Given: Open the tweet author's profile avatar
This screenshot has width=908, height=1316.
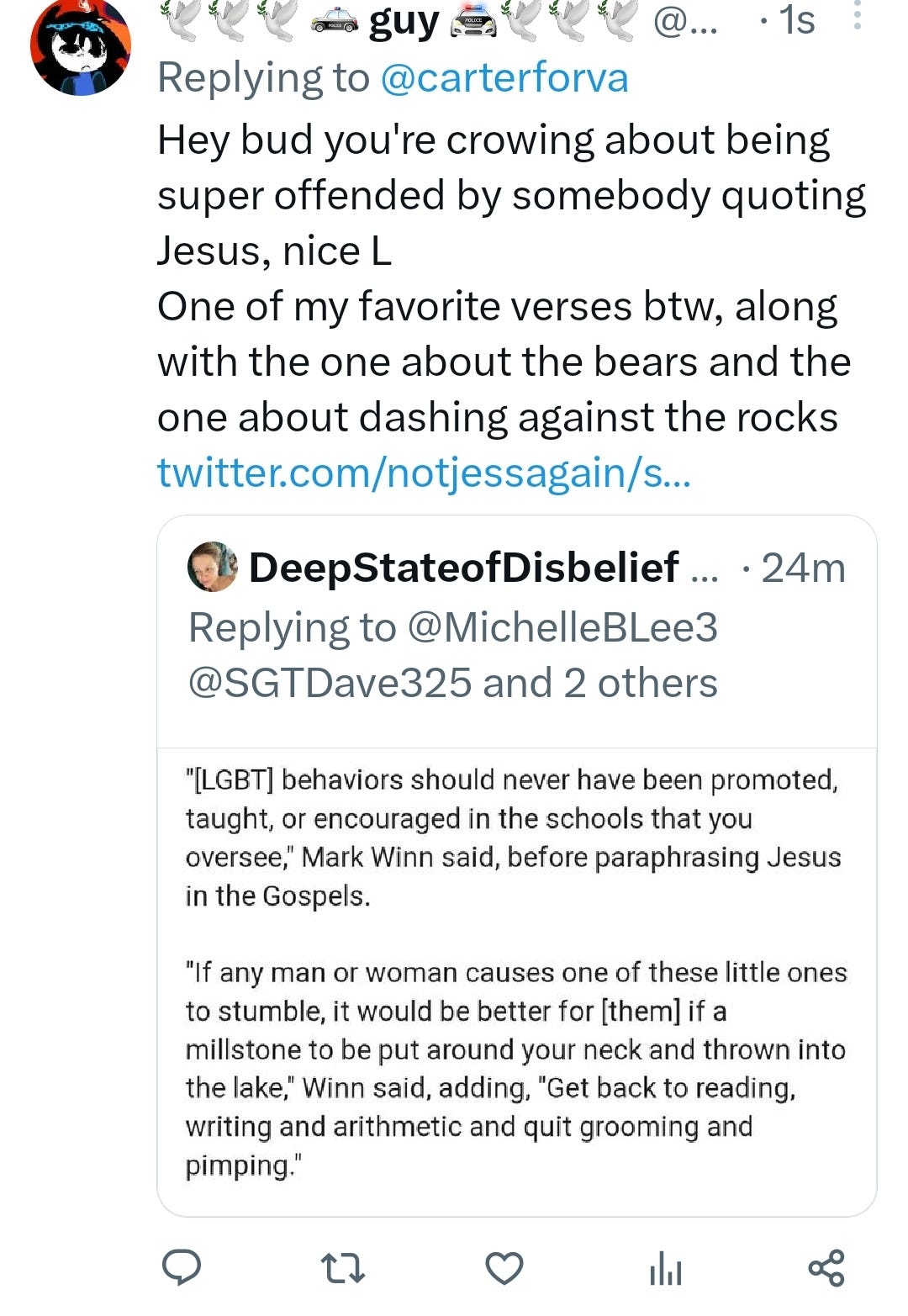Looking at the screenshot, I should (81, 46).
